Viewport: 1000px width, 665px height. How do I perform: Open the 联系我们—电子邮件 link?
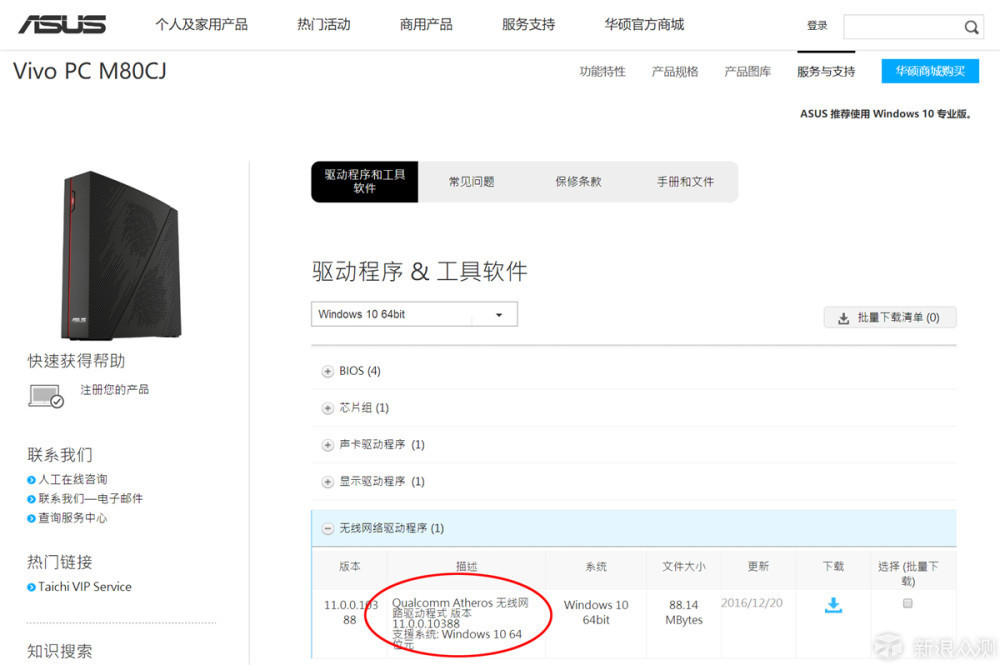click(x=91, y=499)
